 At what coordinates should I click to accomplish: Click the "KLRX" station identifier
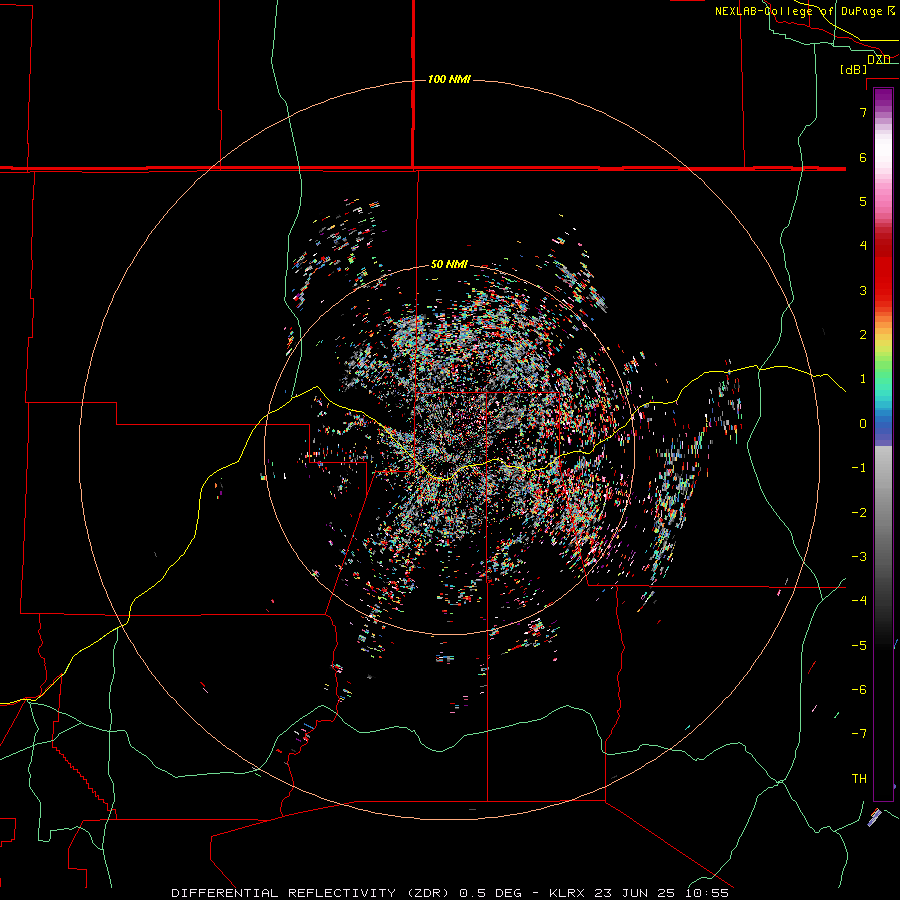568,893
